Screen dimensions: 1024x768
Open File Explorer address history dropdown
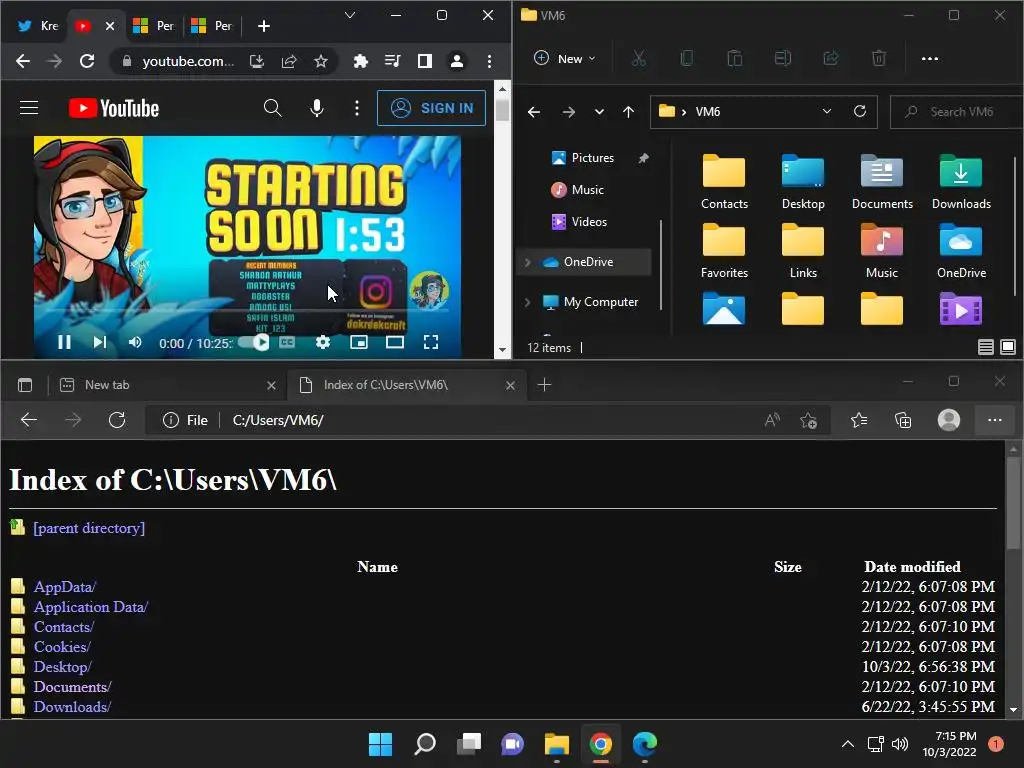(827, 112)
